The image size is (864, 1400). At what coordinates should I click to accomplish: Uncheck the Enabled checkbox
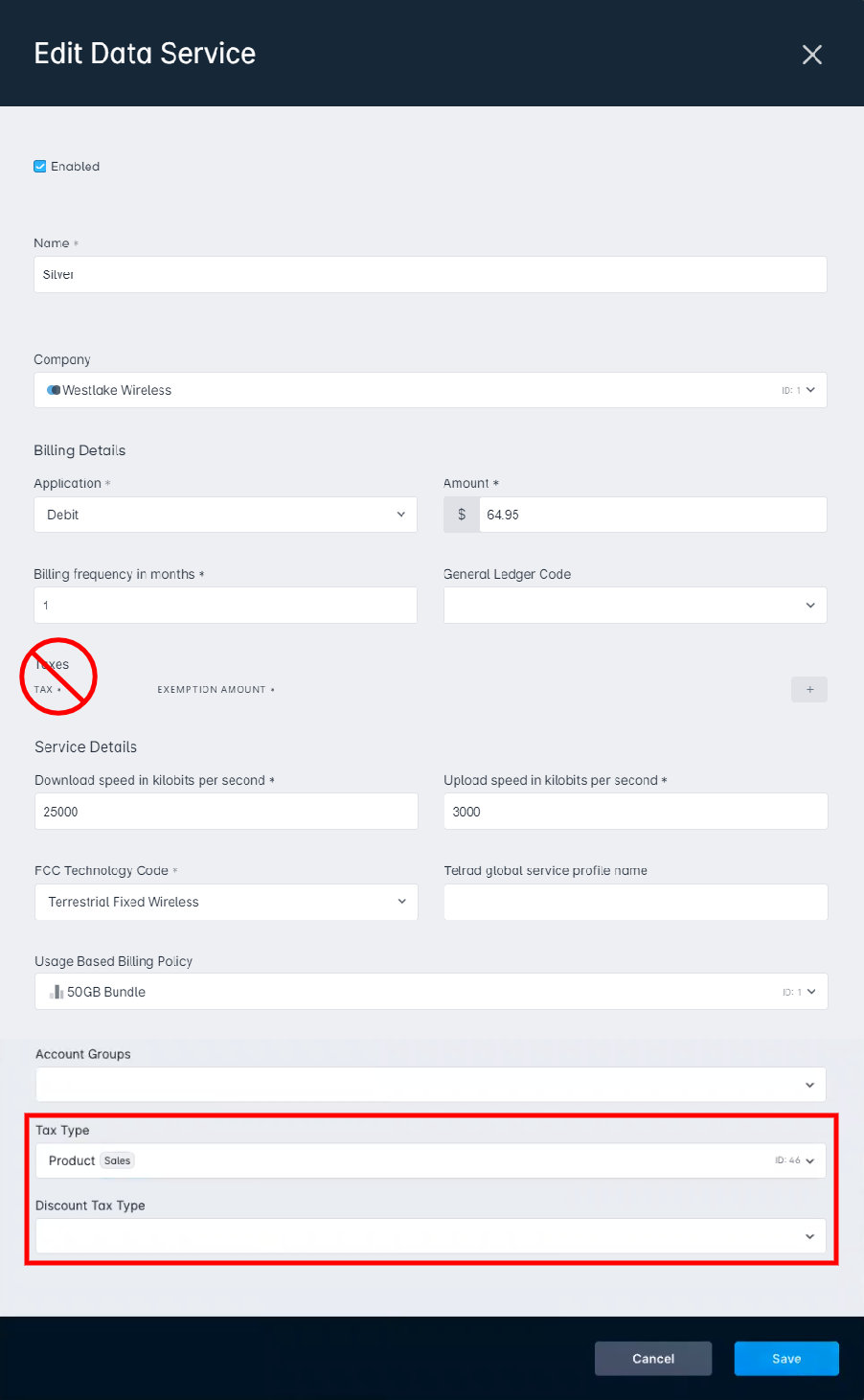point(40,166)
